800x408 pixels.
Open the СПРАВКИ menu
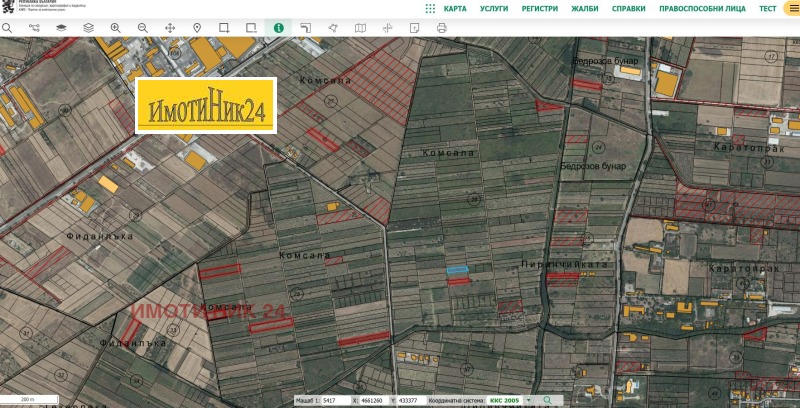629,9
